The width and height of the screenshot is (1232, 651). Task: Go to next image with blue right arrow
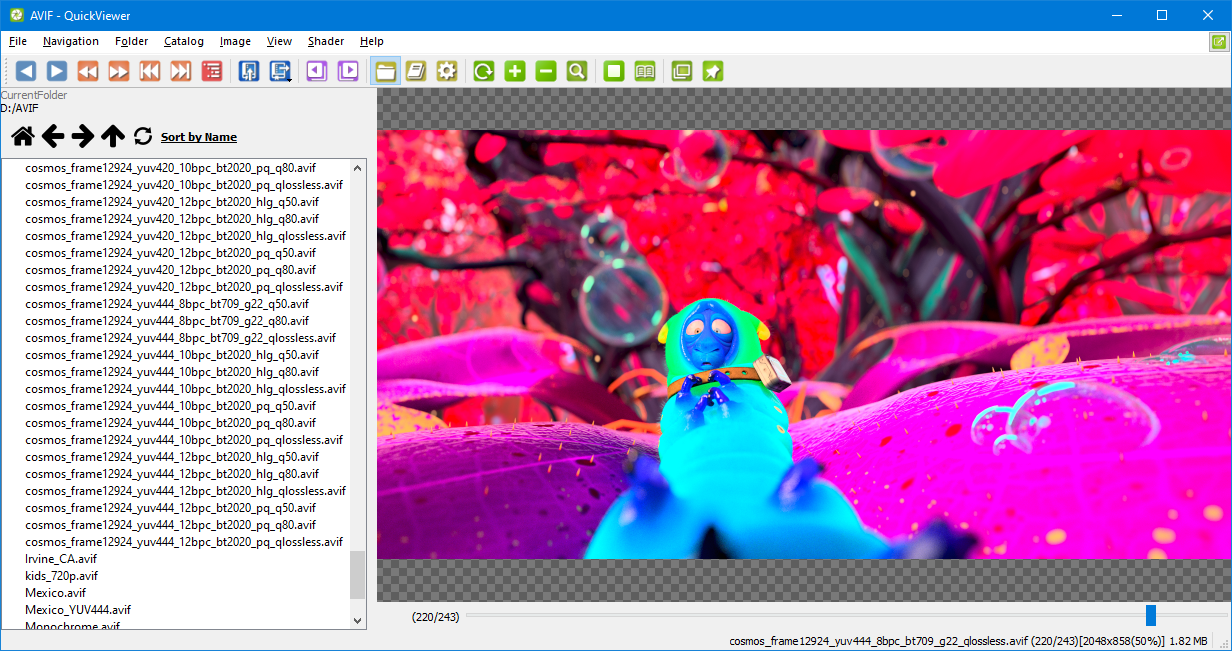point(56,71)
